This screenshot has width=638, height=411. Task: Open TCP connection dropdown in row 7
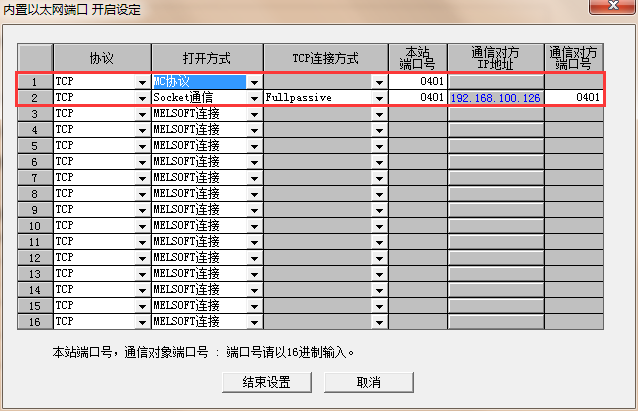pyautogui.click(x=379, y=178)
